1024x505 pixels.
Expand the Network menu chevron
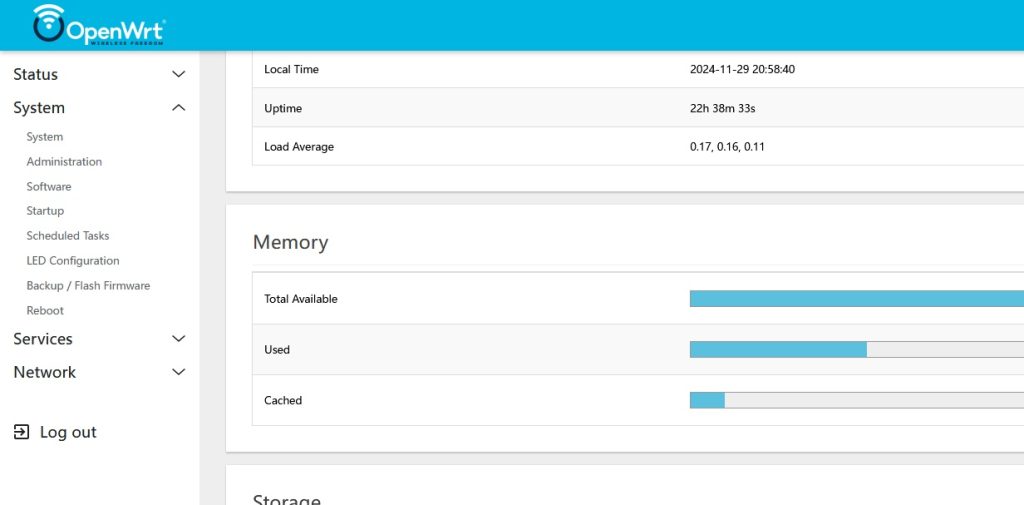pyautogui.click(x=179, y=372)
